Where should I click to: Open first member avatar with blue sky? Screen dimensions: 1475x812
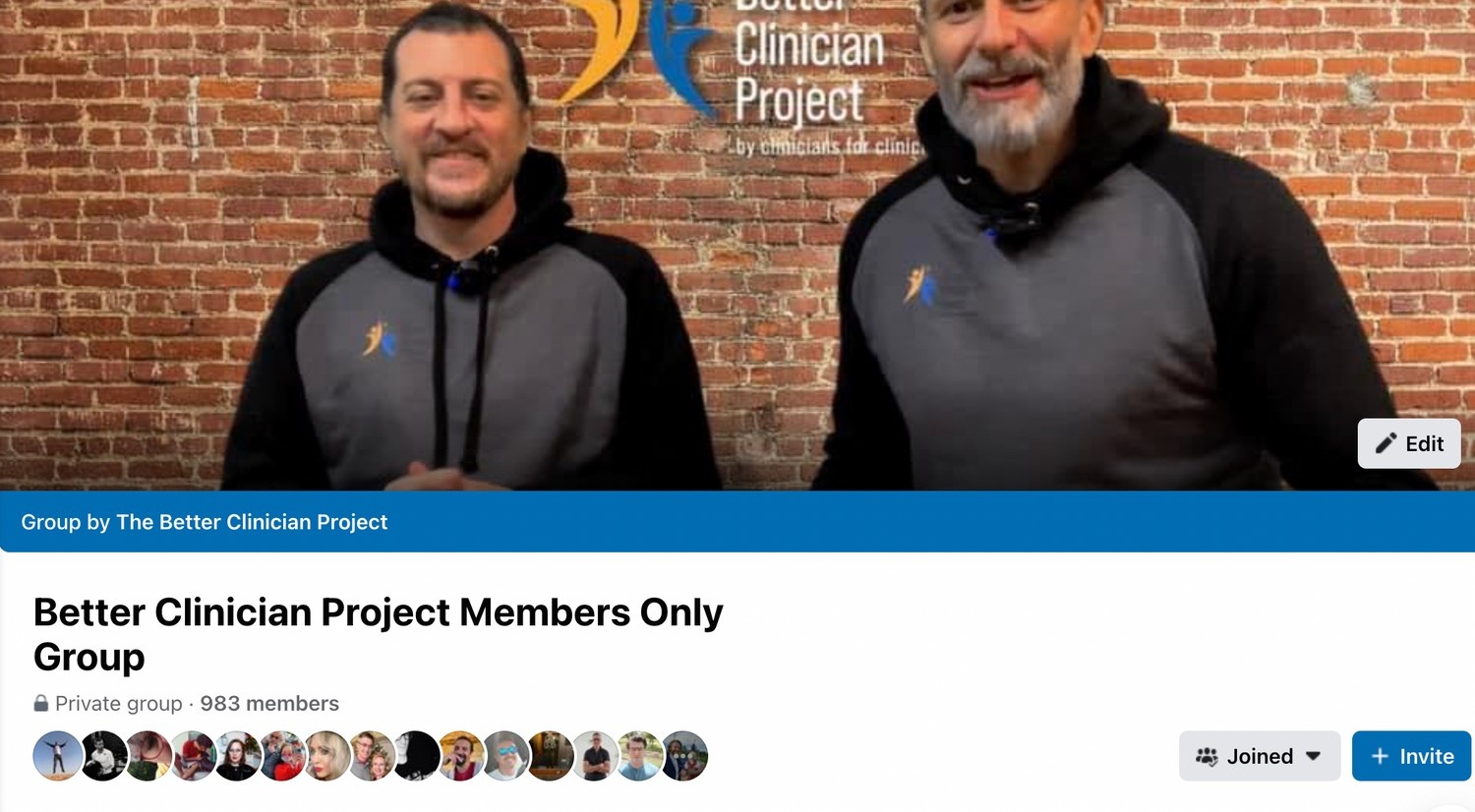point(58,756)
